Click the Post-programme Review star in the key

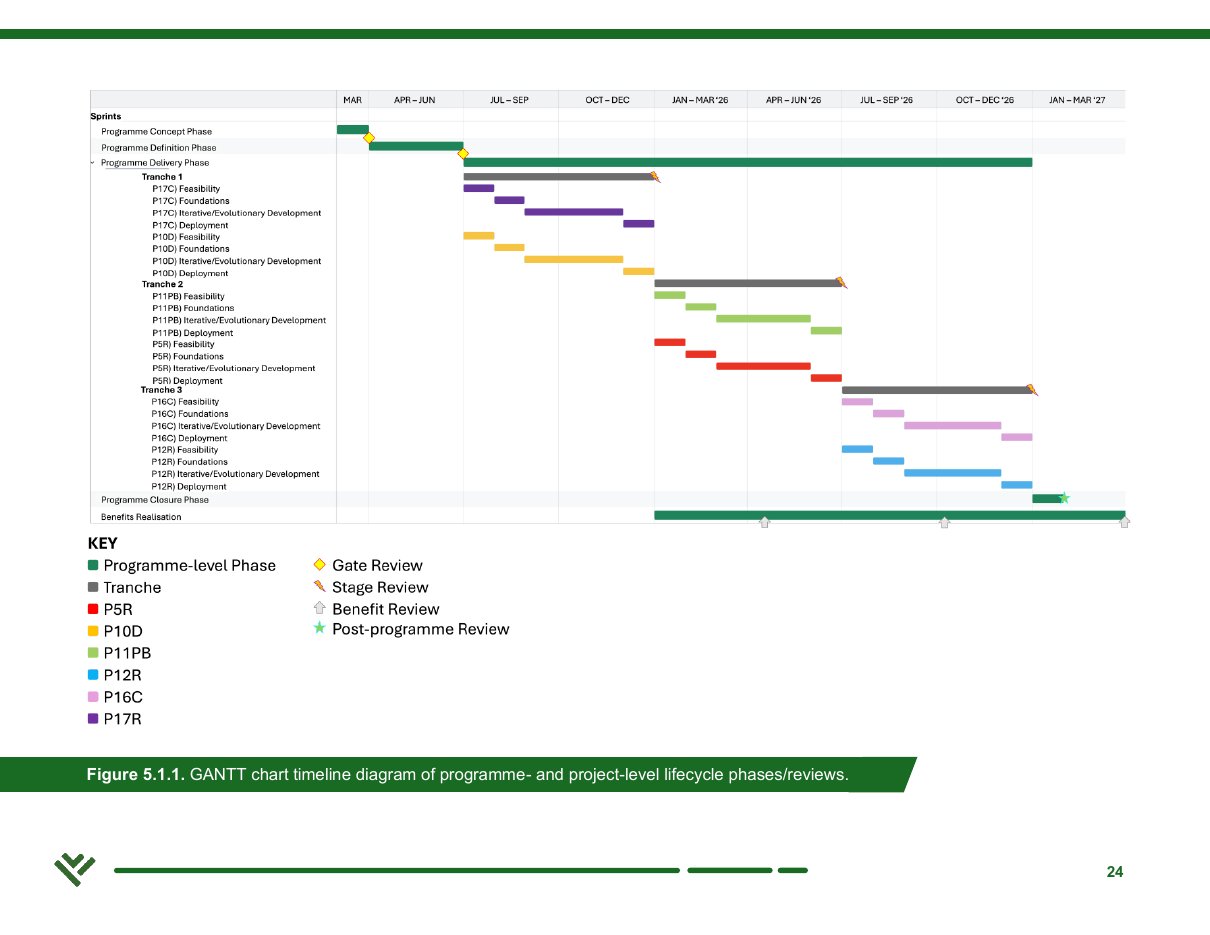[x=320, y=628]
